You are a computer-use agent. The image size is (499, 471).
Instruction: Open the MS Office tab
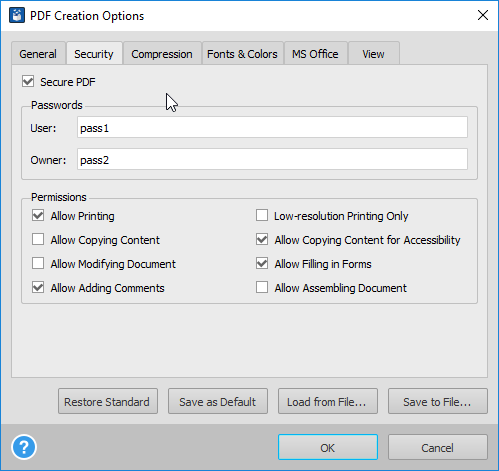click(x=315, y=53)
